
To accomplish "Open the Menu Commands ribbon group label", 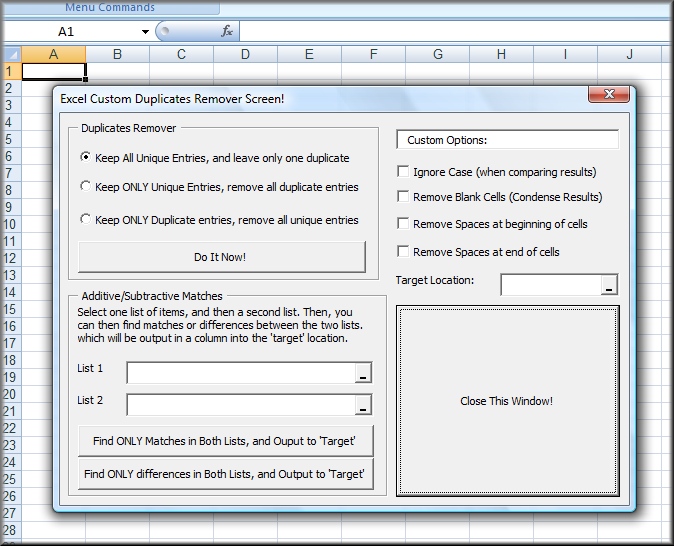I will [x=110, y=7].
